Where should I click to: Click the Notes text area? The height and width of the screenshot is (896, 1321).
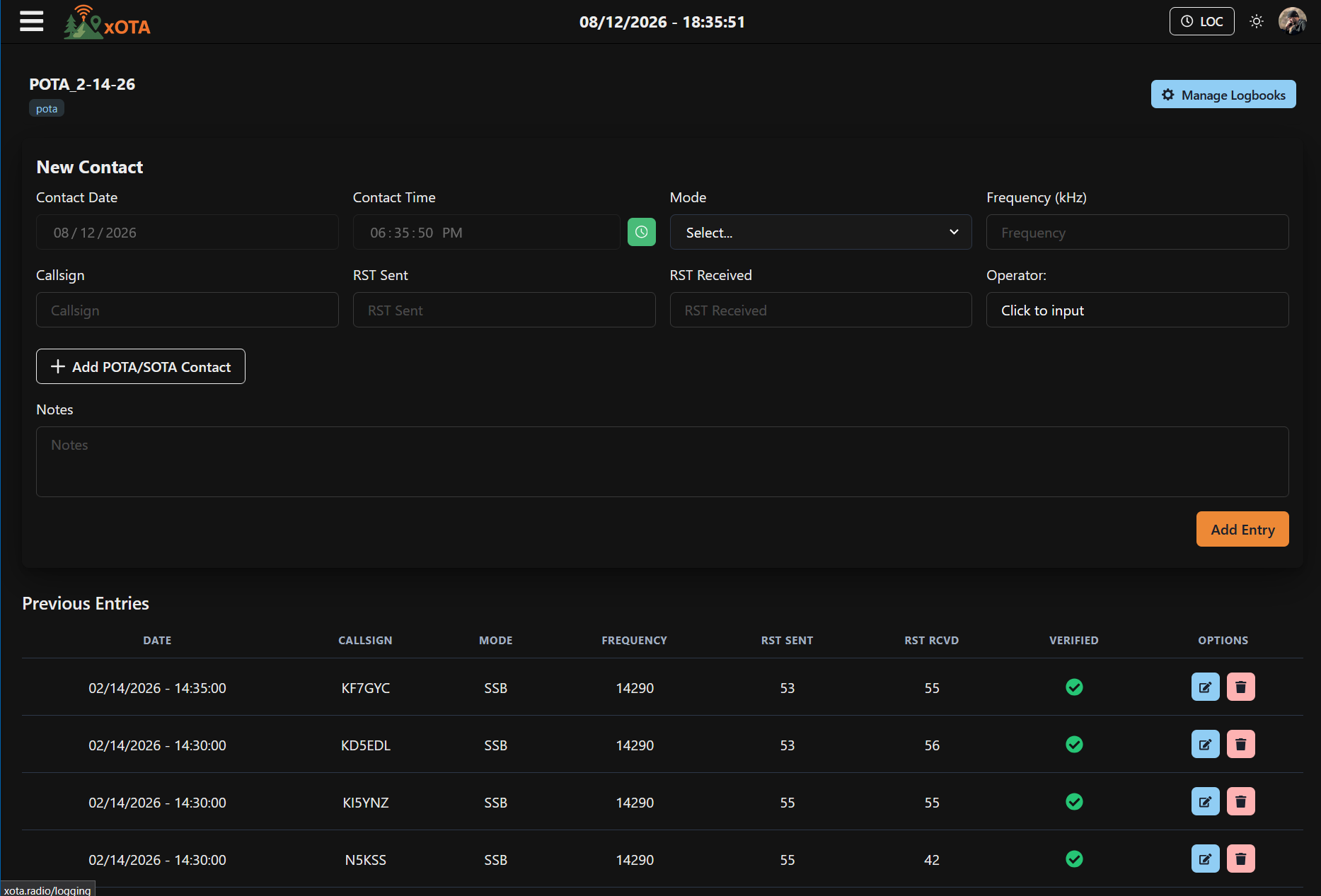662,462
